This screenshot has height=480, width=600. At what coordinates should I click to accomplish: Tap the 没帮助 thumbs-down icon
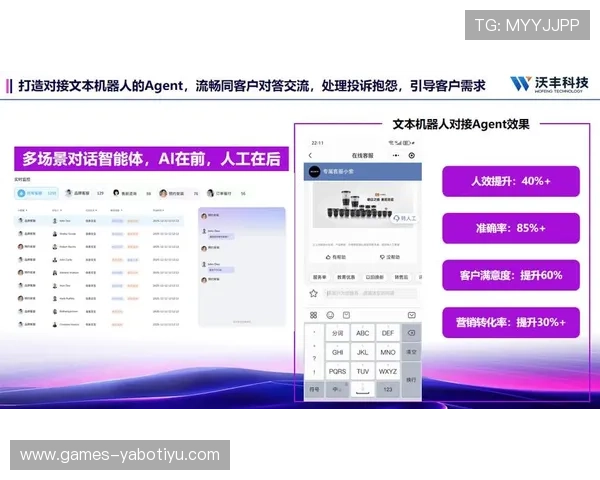point(382,257)
